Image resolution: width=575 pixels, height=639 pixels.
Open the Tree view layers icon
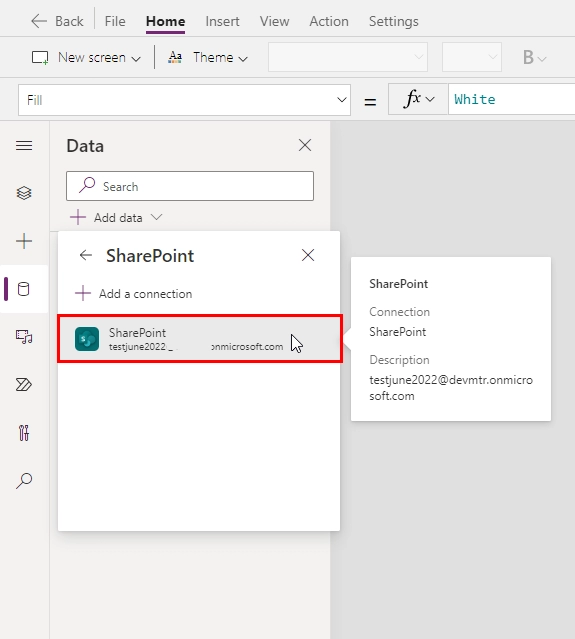24,193
